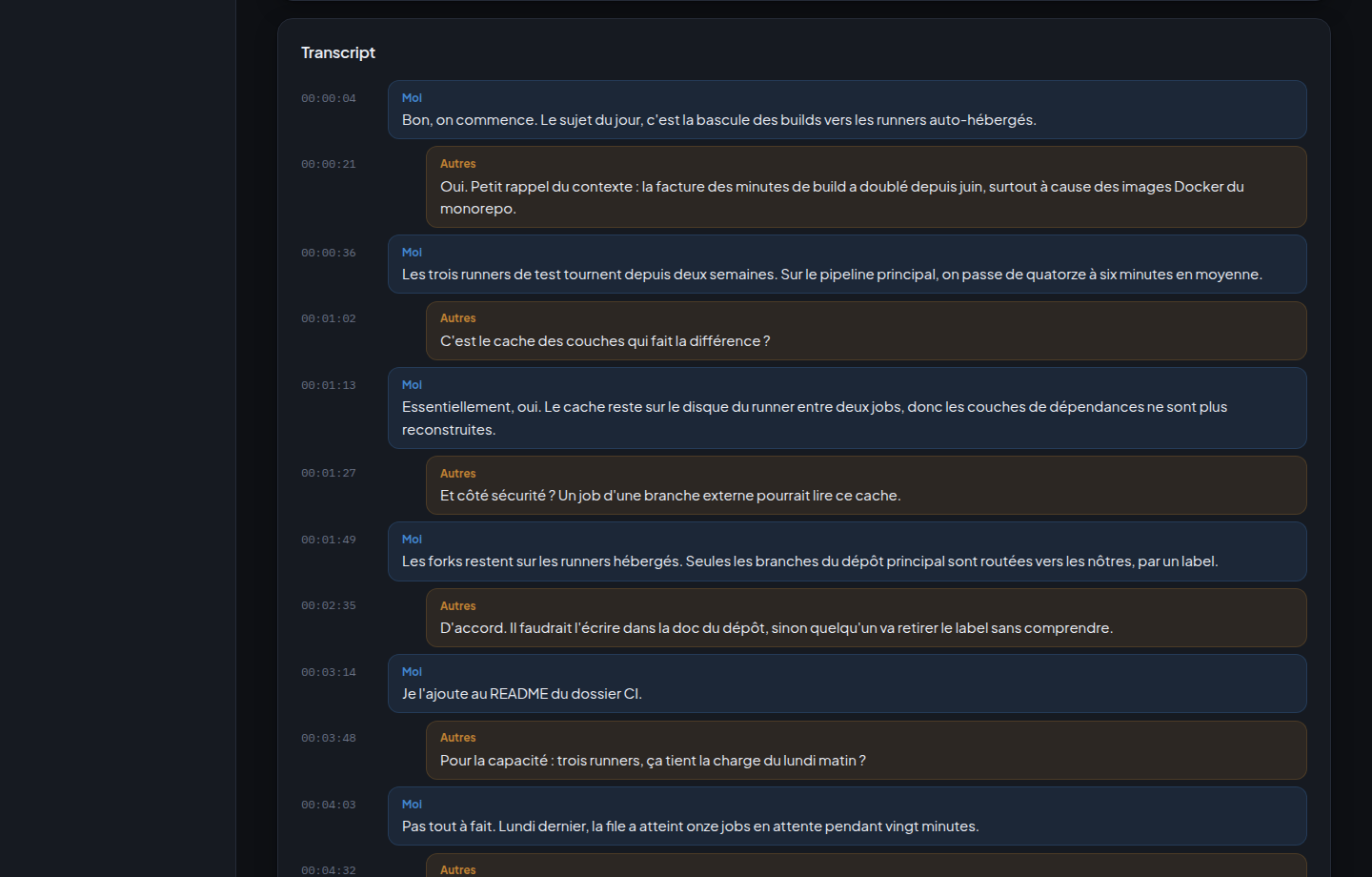Click the Autres label above "C'est le cache"
This screenshot has height=877, width=1372.
pos(458,318)
